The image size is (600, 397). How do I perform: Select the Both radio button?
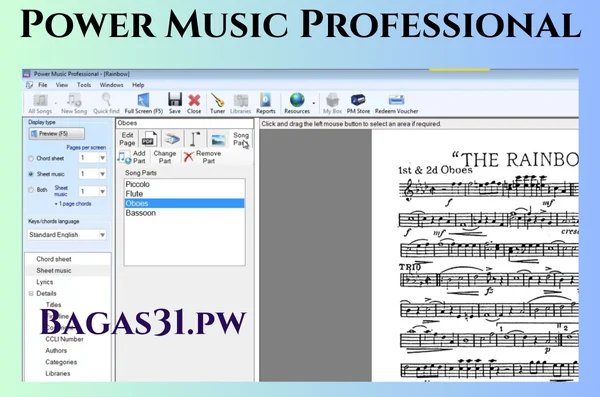click(x=31, y=190)
